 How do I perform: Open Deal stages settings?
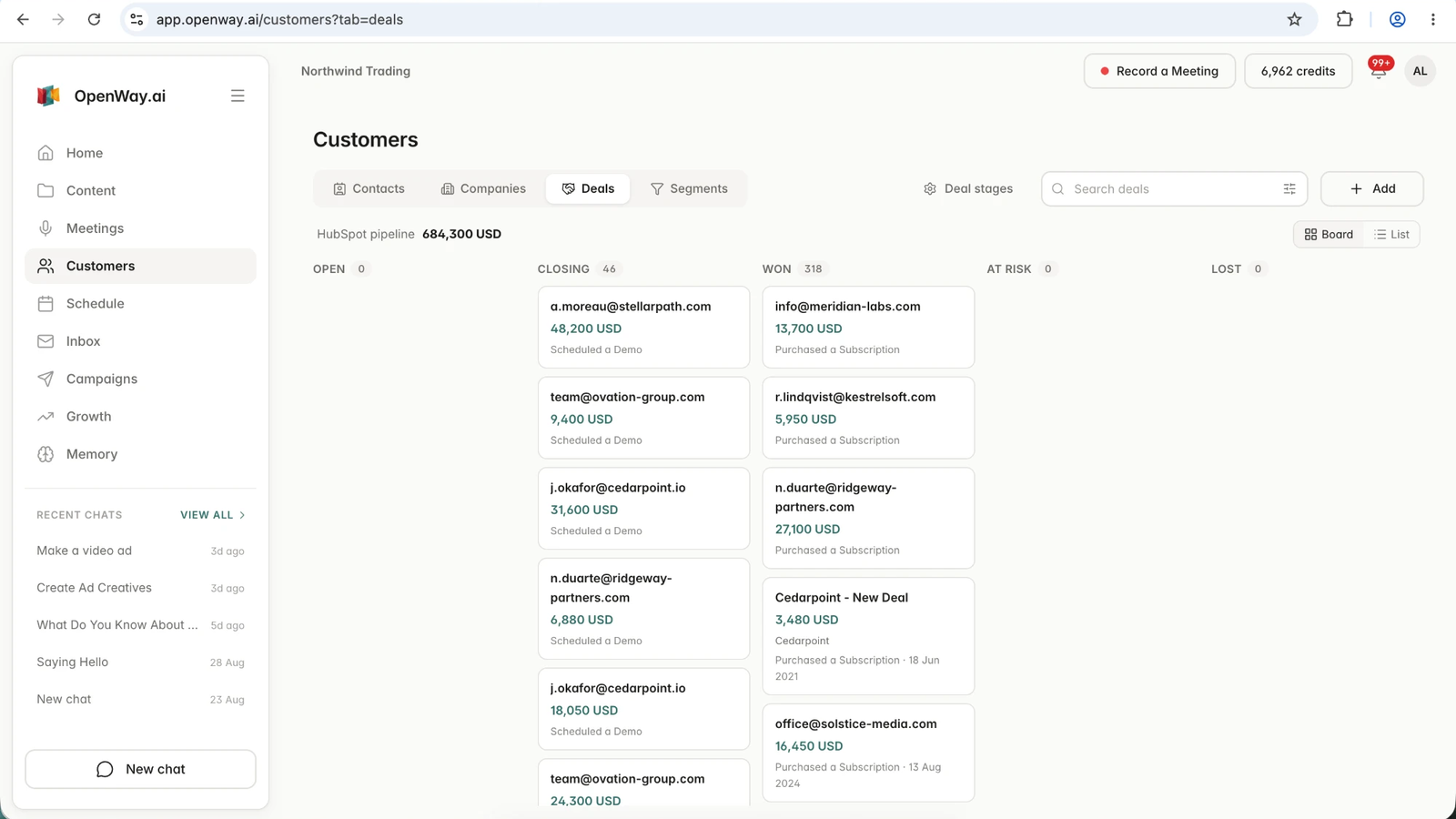[x=968, y=188]
